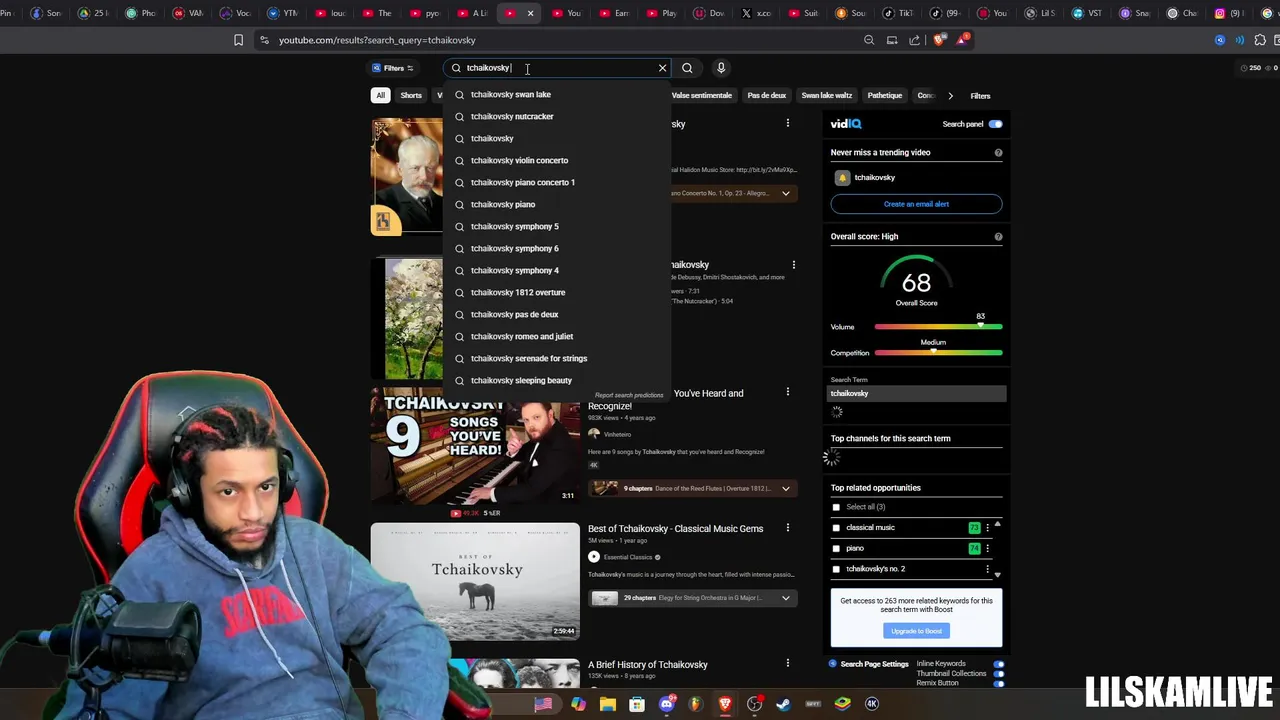Open the Brave Shields lion icon
Image resolution: width=1280 pixels, height=720 pixels.
(938, 40)
